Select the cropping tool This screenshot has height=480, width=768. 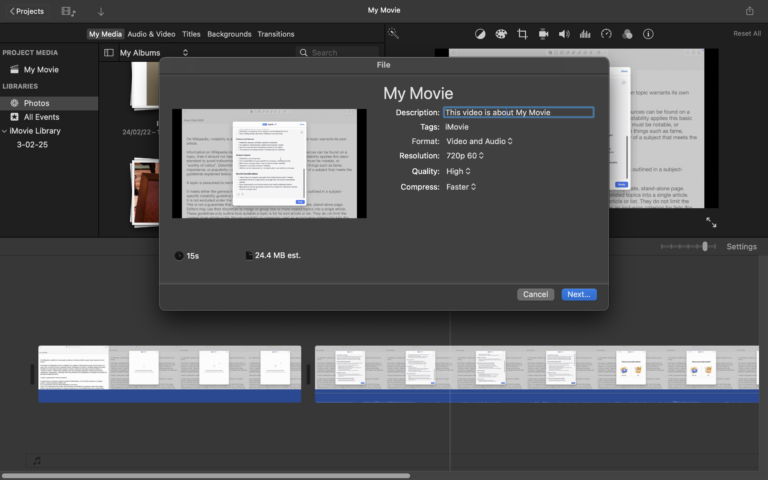[522, 34]
